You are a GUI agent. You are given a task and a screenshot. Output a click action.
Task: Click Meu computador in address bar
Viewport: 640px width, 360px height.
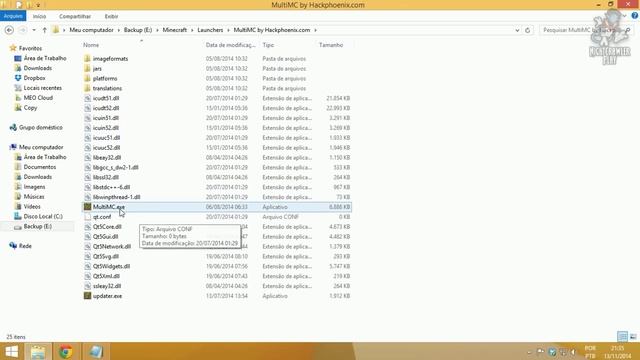pos(91,30)
